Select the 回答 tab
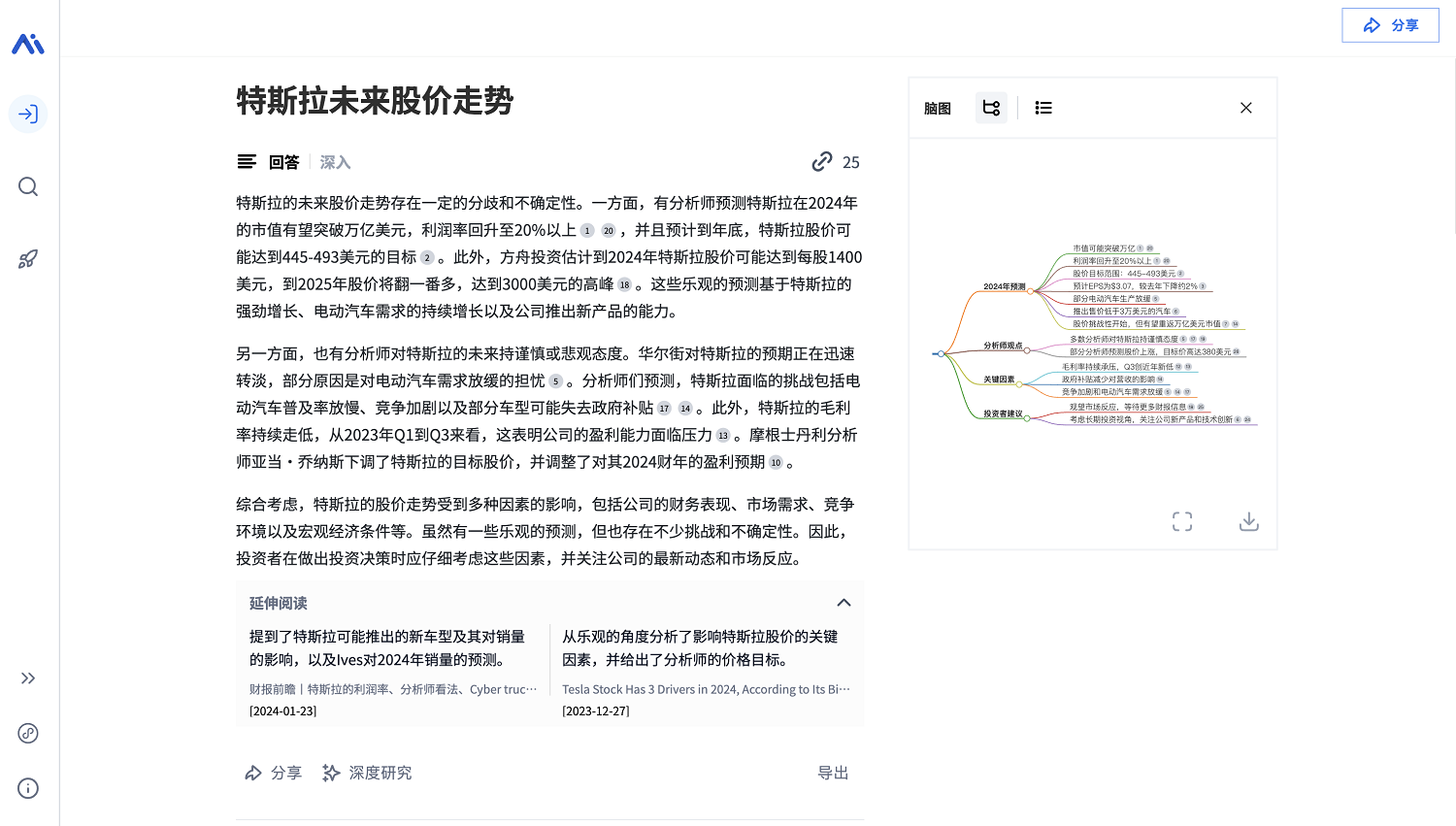 click(x=283, y=162)
